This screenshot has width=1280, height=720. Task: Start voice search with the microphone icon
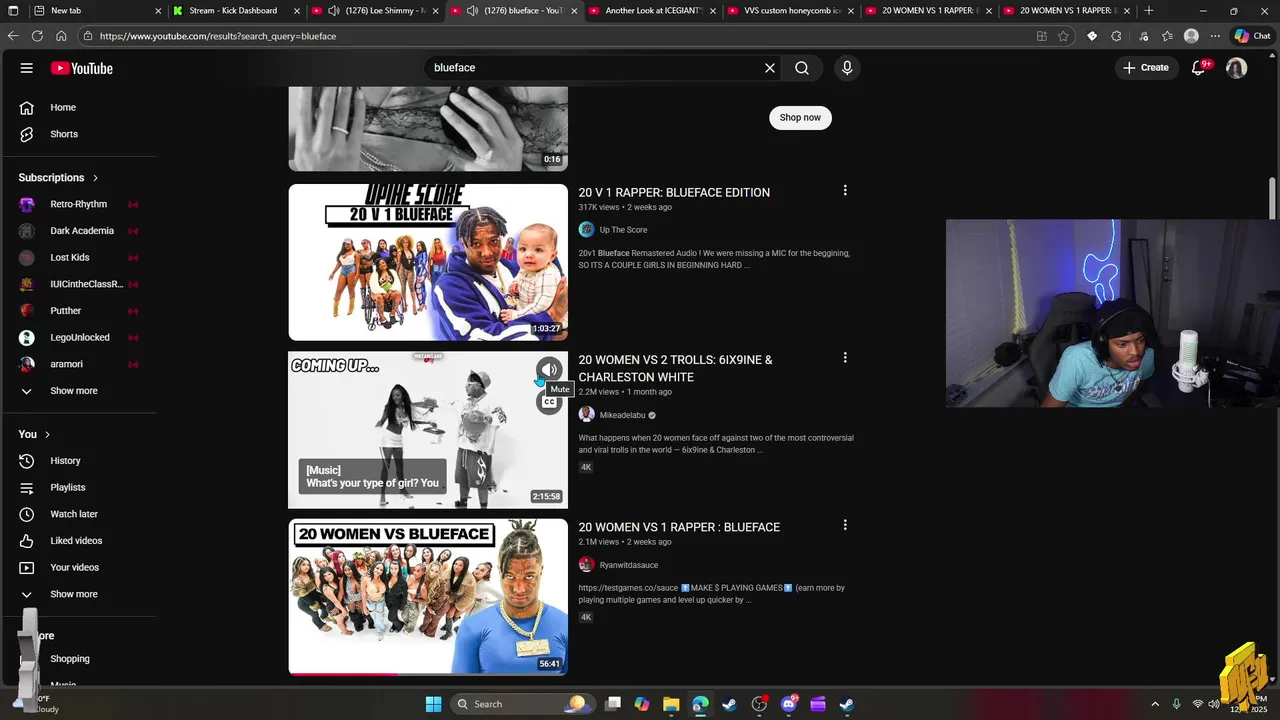click(847, 68)
